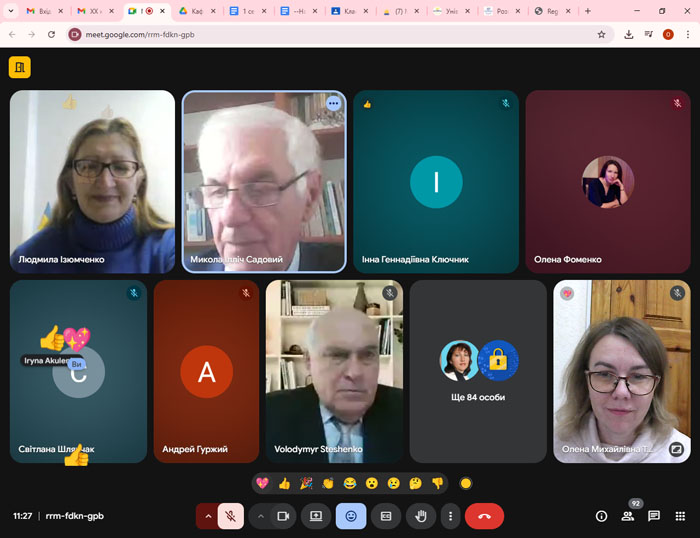The height and width of the screenshot is (538, 700).
Task: Open the activities grid icon
Action: coord(680,516)
